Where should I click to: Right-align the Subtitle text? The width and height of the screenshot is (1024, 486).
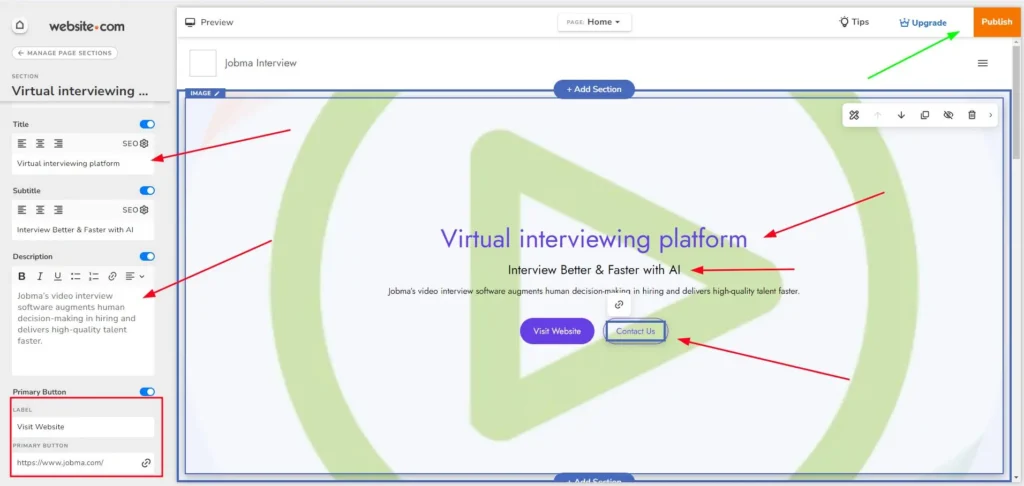tap(58, 210)
